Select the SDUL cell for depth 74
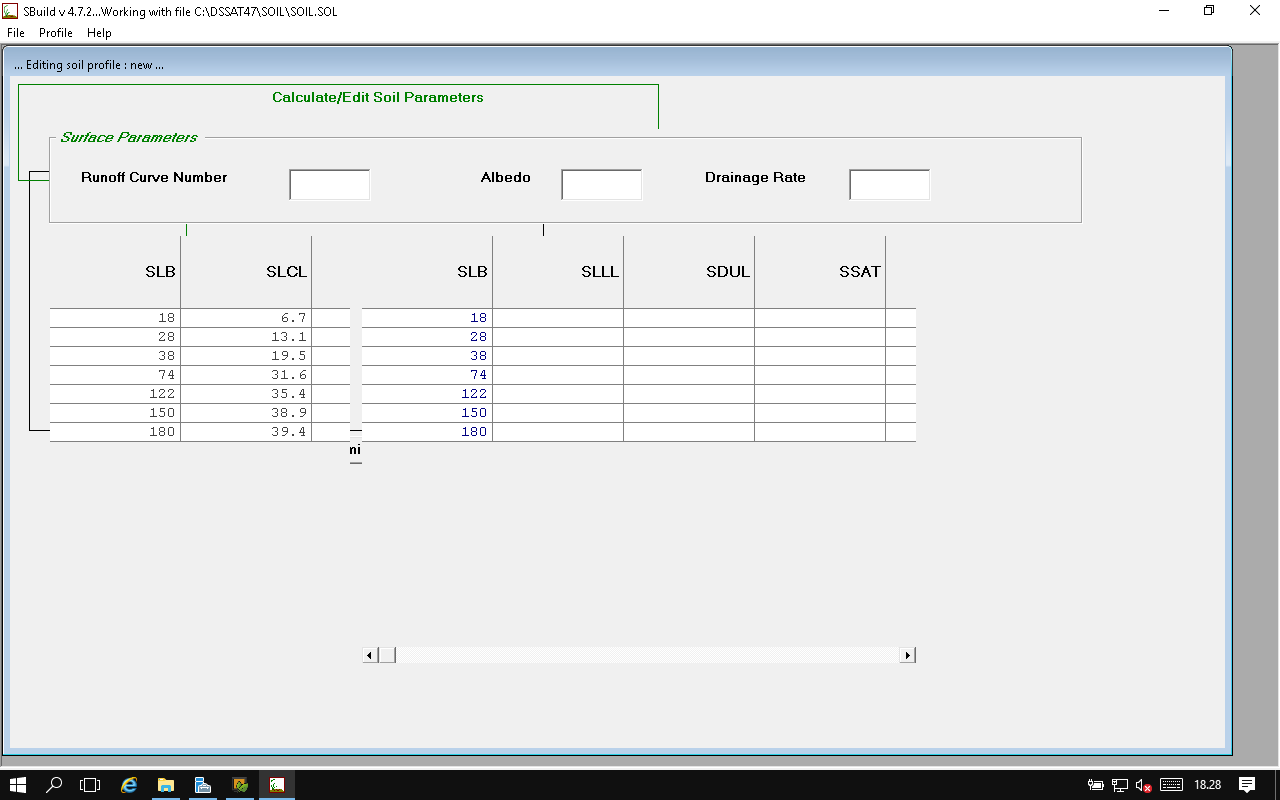This screenshot has width=1280, height=800. (689, 375)
